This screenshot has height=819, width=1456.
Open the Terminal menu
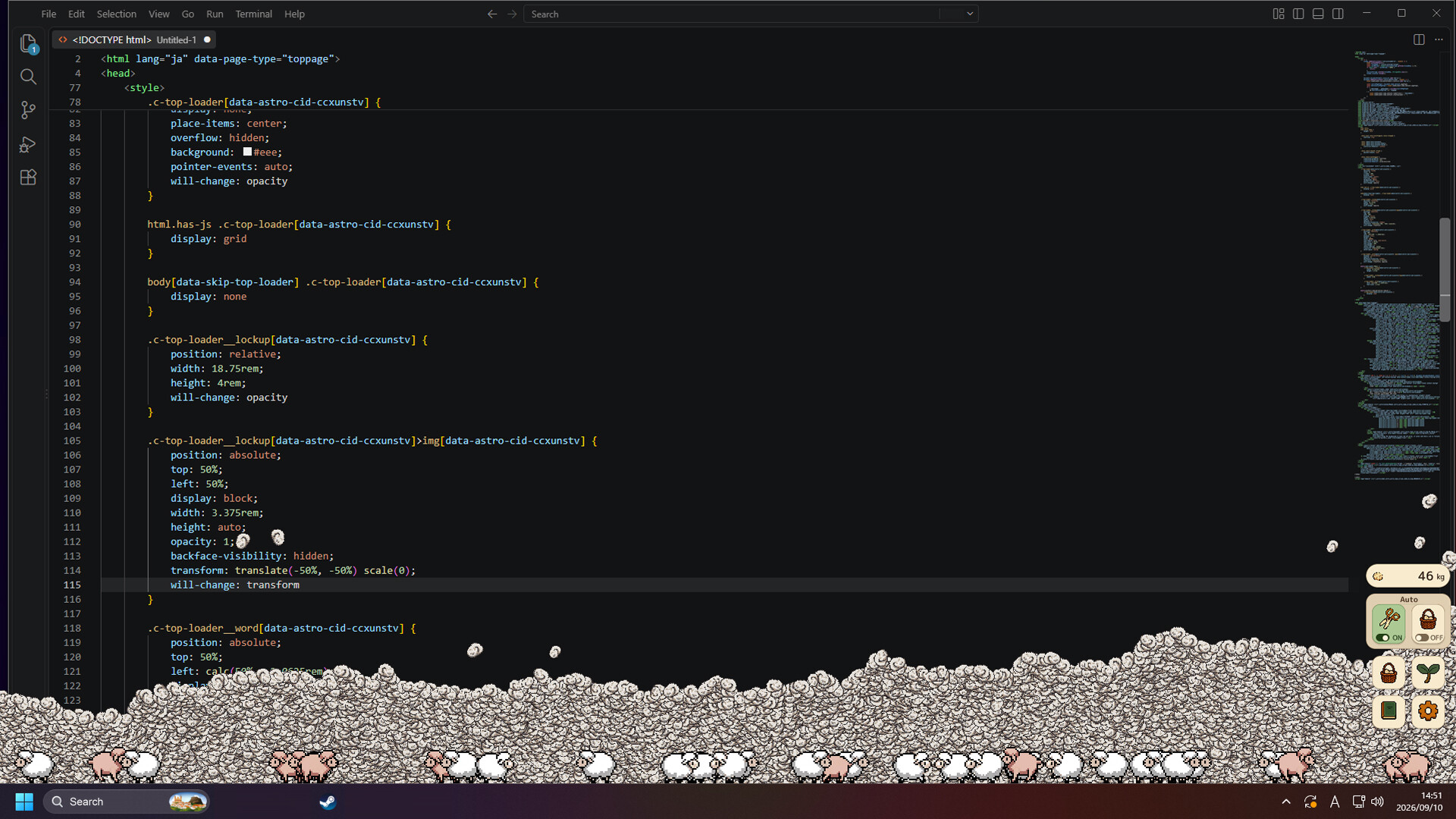[x=253, y=14]
